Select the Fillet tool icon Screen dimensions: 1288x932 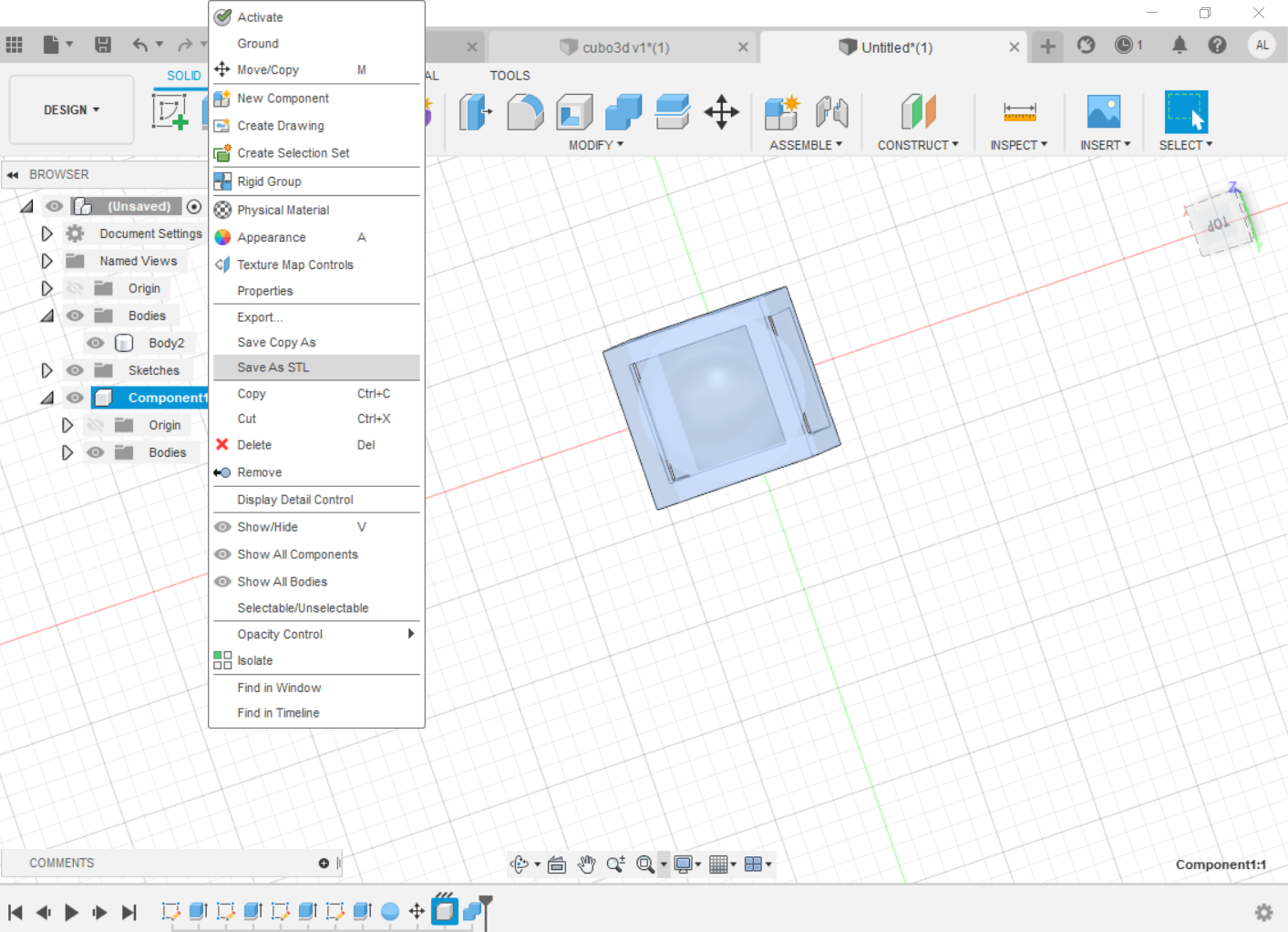525,113
